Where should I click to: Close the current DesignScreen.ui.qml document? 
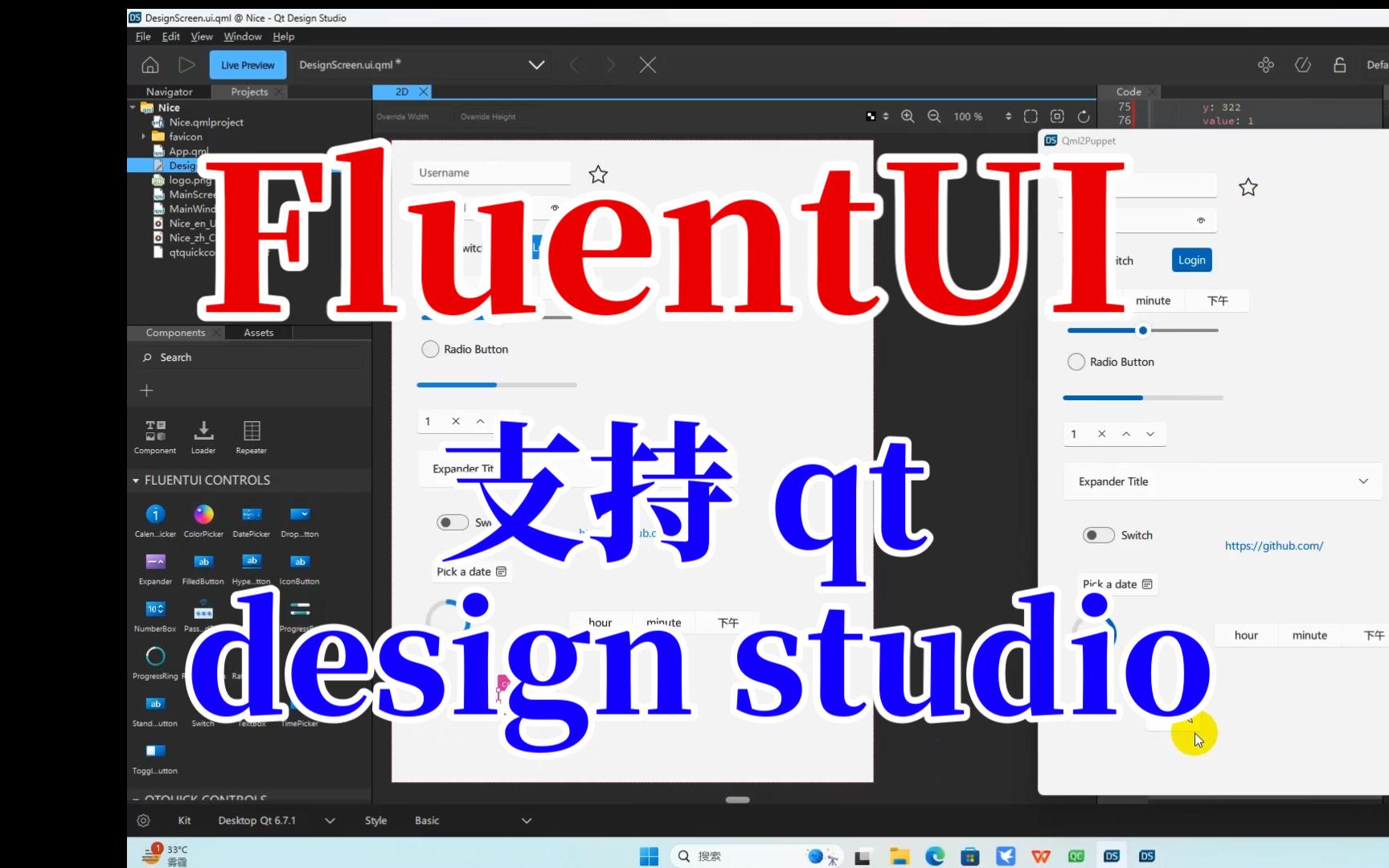point(648,65)
